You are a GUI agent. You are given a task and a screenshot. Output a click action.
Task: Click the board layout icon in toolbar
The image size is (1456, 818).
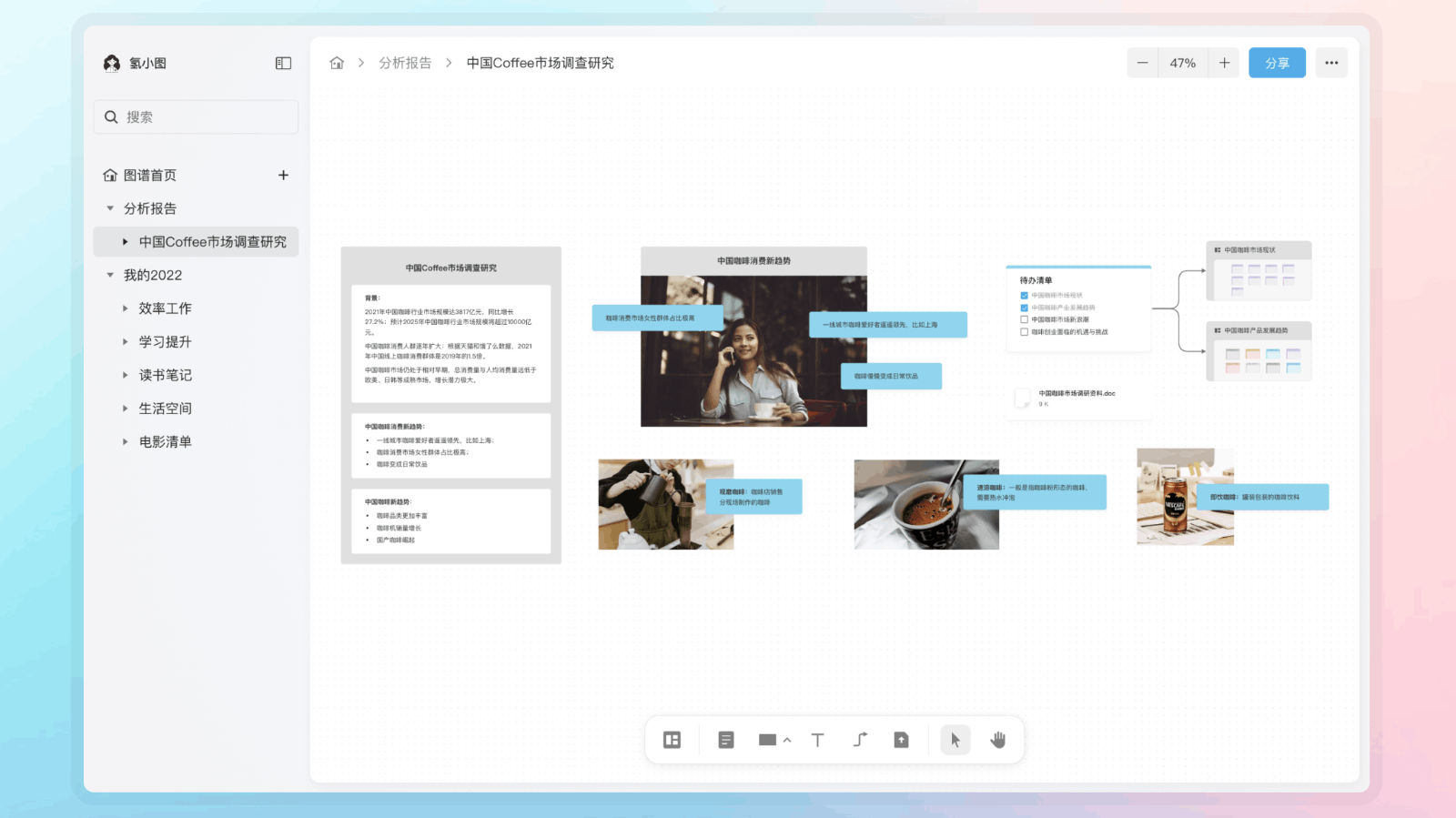coord(672,740)
